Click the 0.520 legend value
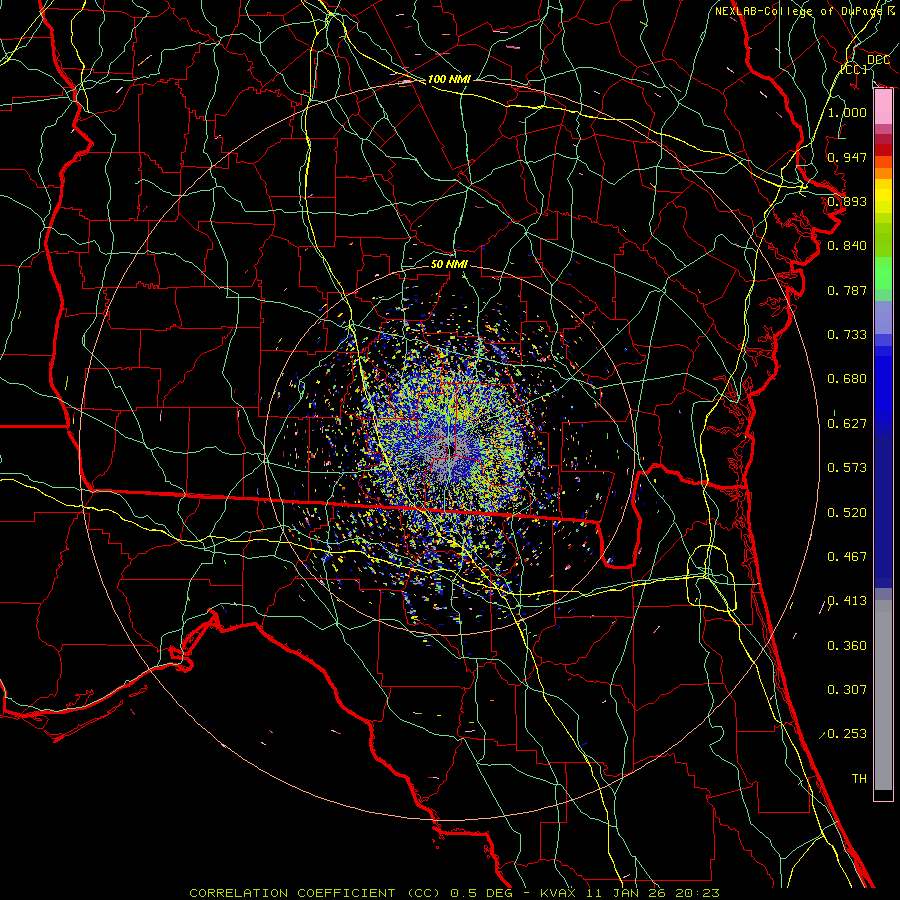 (x=847, y=513)
